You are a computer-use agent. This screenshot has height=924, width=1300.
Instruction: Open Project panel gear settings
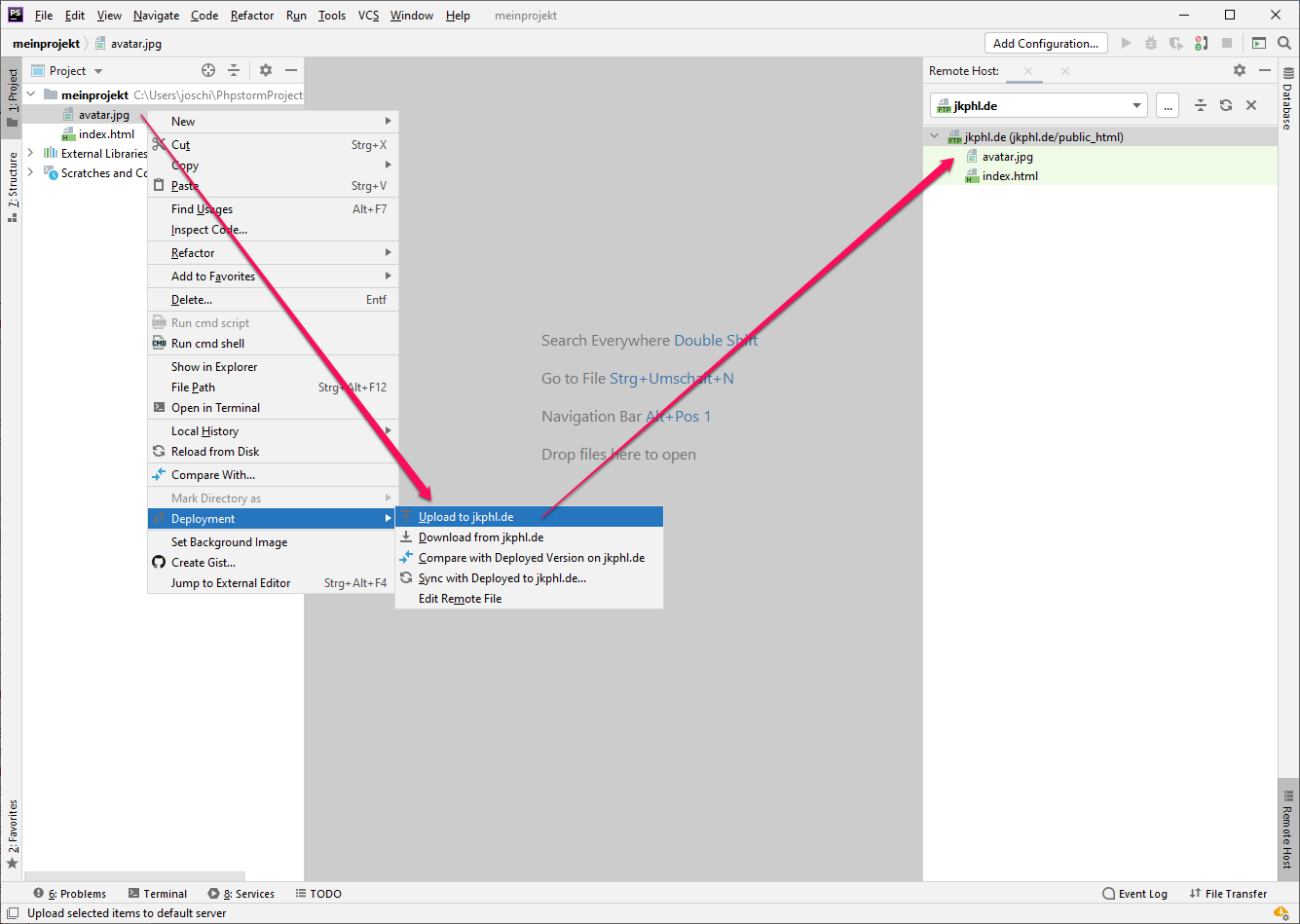point(266,70)
